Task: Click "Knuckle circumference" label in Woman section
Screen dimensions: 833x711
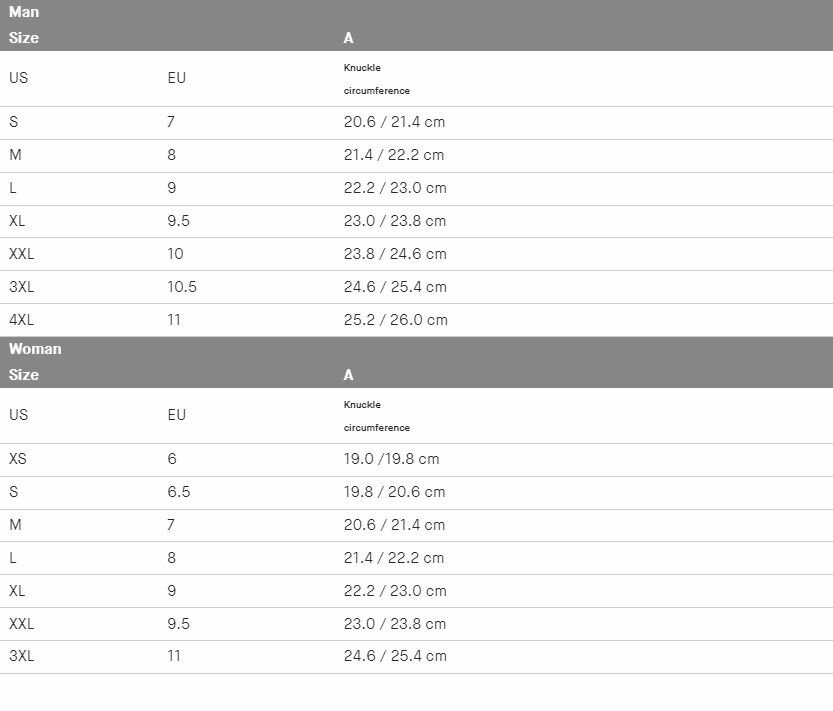Action: (376, 416)
